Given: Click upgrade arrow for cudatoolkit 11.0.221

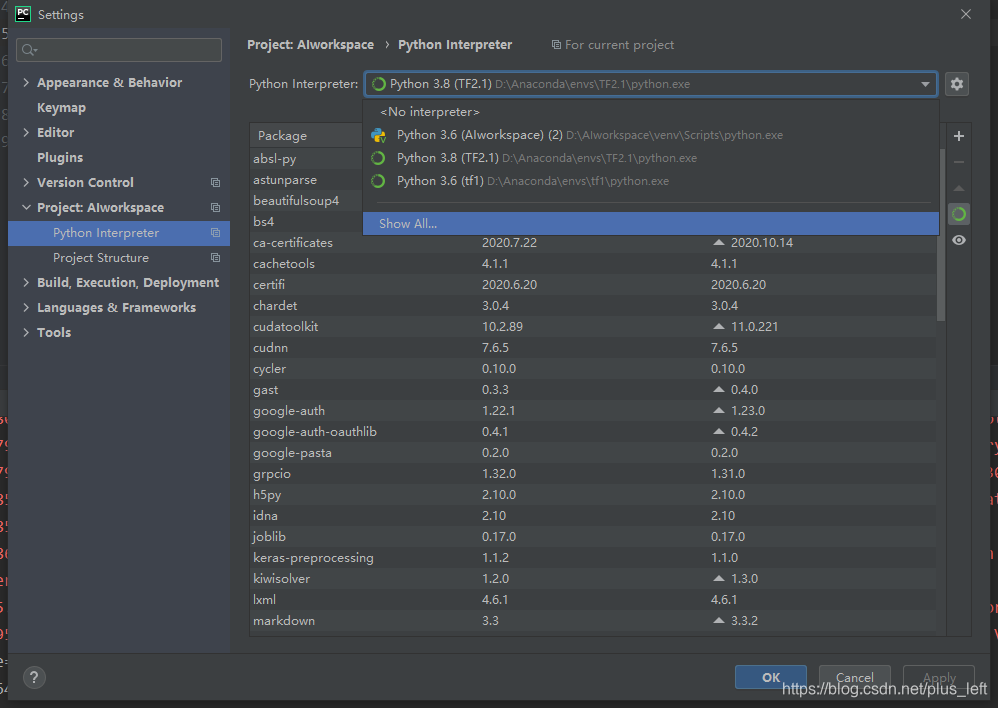Looking at the screenshot, I should coord(719,327).
